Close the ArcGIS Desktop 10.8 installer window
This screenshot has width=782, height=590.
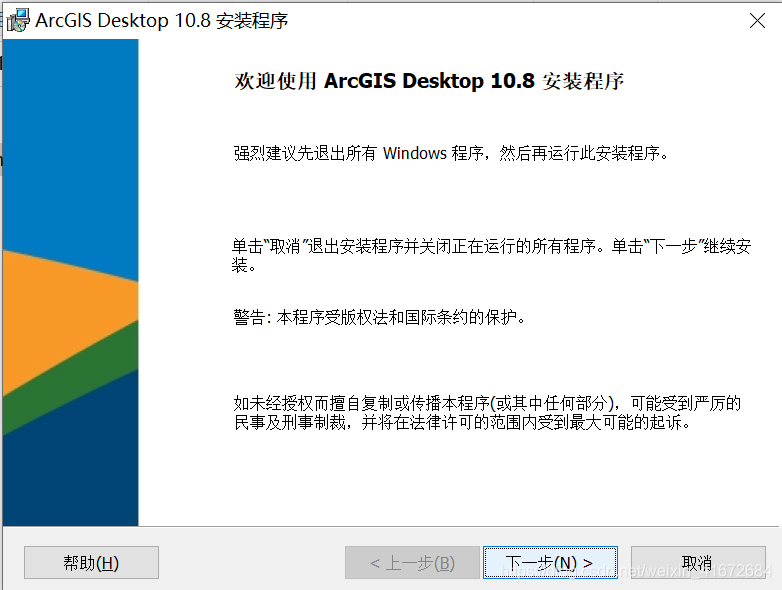click(757, 20)
